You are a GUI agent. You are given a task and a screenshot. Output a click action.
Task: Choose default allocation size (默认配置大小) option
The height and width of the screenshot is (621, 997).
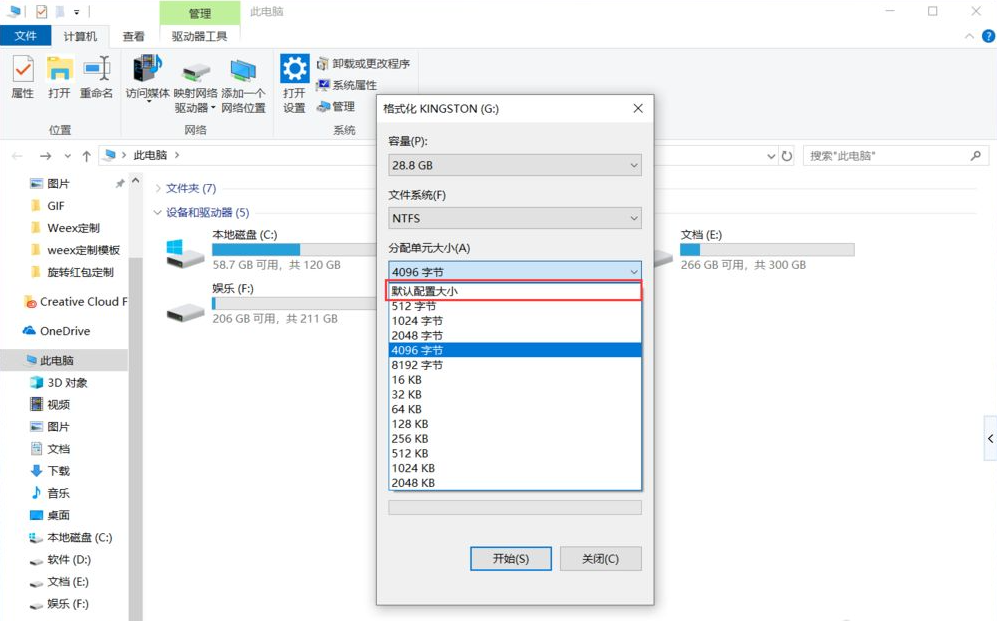coord(514,291)
